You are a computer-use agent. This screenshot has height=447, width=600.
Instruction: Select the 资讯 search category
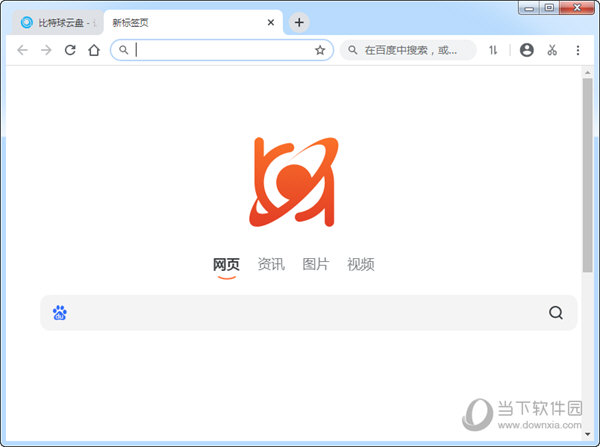click(271, 264)
